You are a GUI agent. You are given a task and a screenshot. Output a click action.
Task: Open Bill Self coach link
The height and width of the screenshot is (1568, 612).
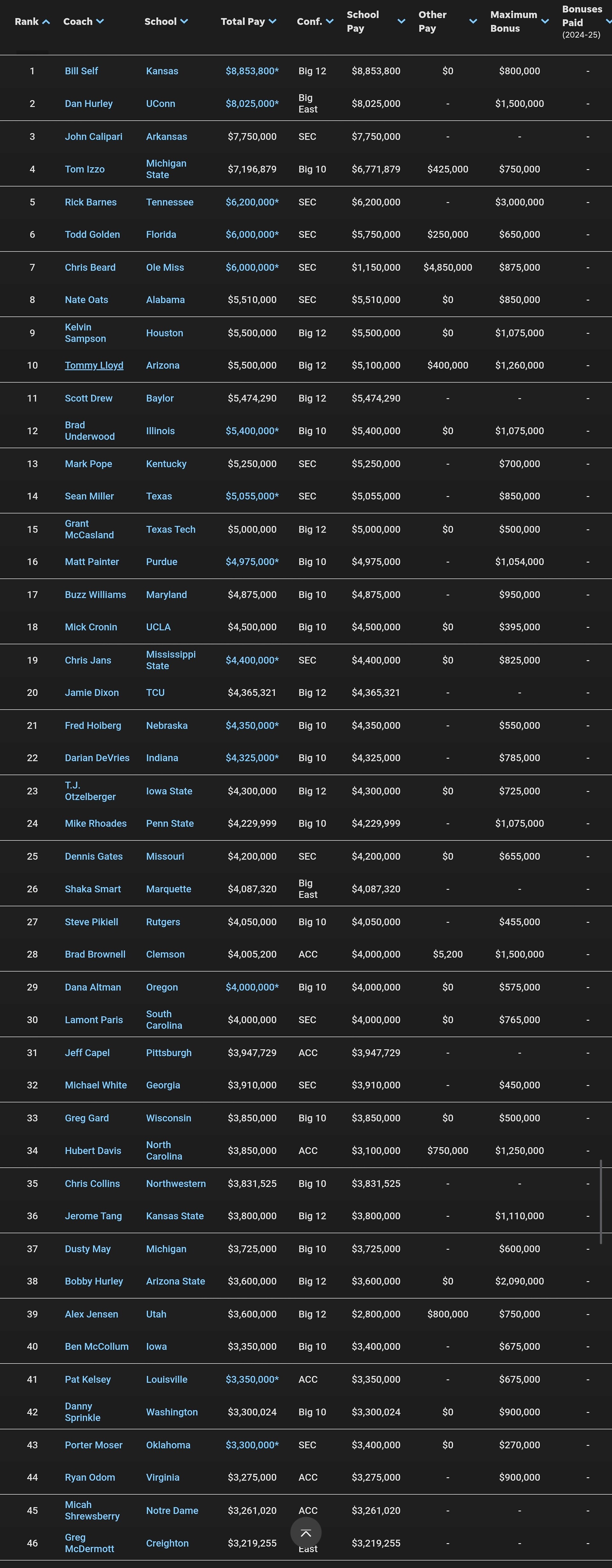pos(82,71)
